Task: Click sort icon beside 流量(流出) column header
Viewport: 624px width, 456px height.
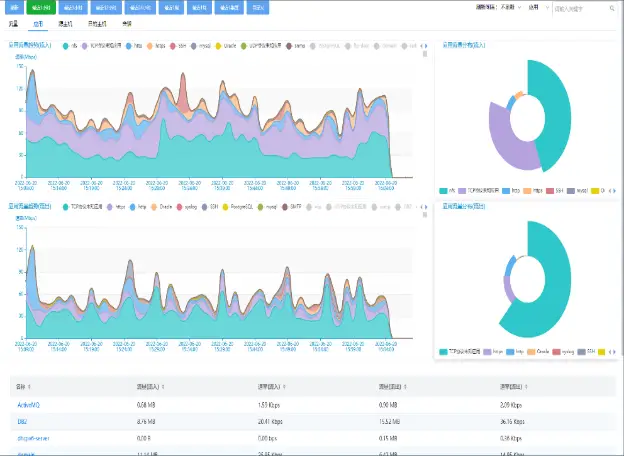Action: (x=405, y=386)
